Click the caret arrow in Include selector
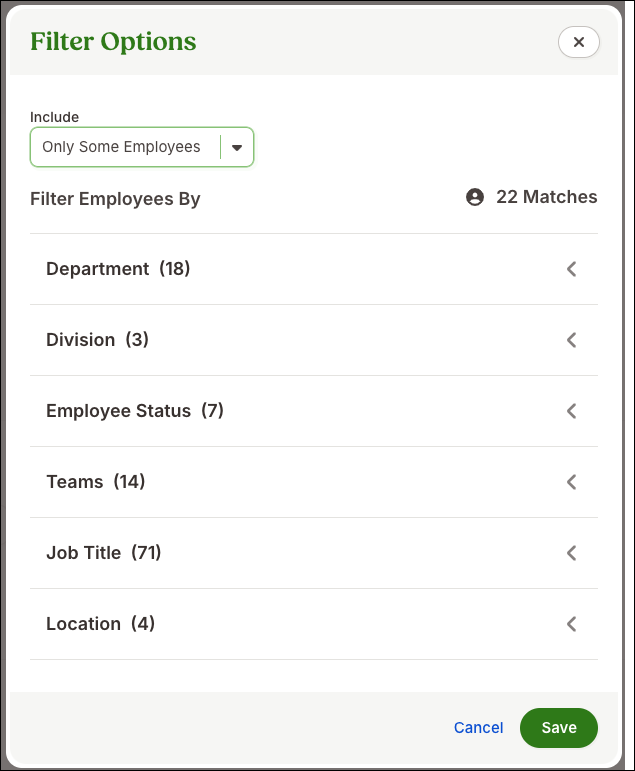 [237, 148]
